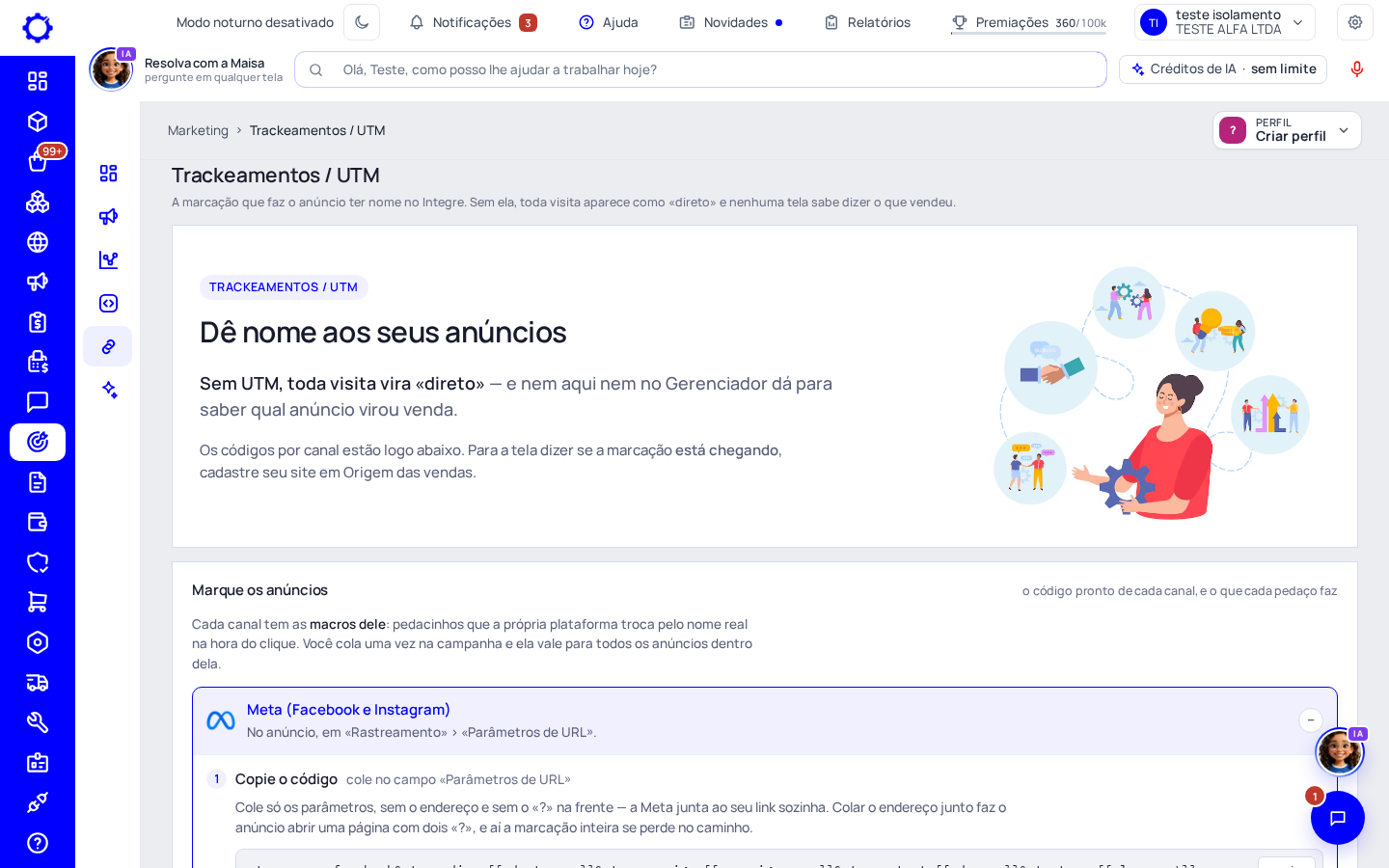Click the Integre logo at top left
Viewport: 1389px width, 868px height.
point(38,28)
